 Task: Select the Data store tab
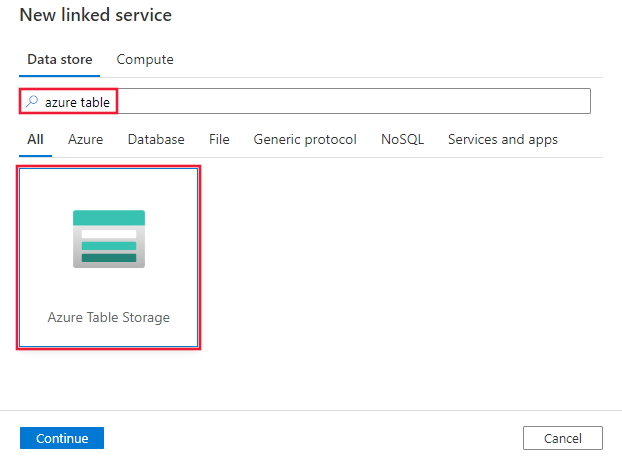[x=60, y=60]
